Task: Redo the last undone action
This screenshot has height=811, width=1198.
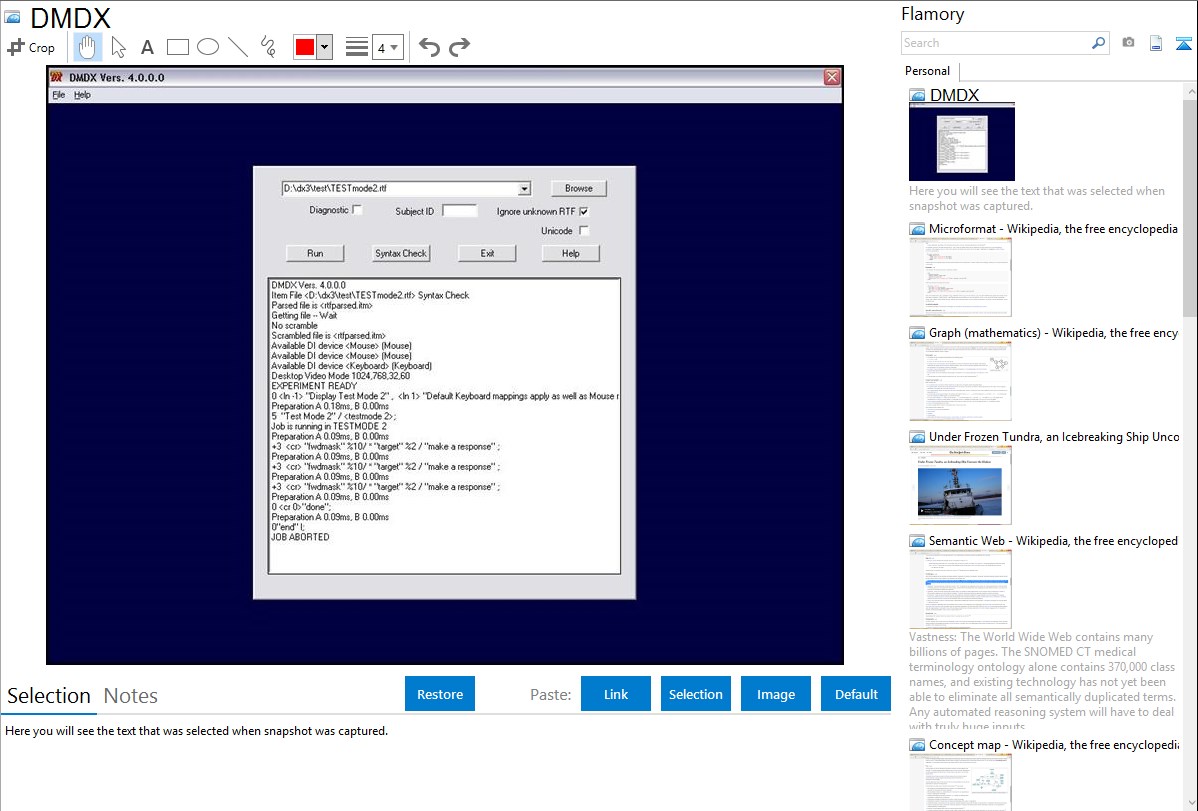Action: click(x=459, y=47)
